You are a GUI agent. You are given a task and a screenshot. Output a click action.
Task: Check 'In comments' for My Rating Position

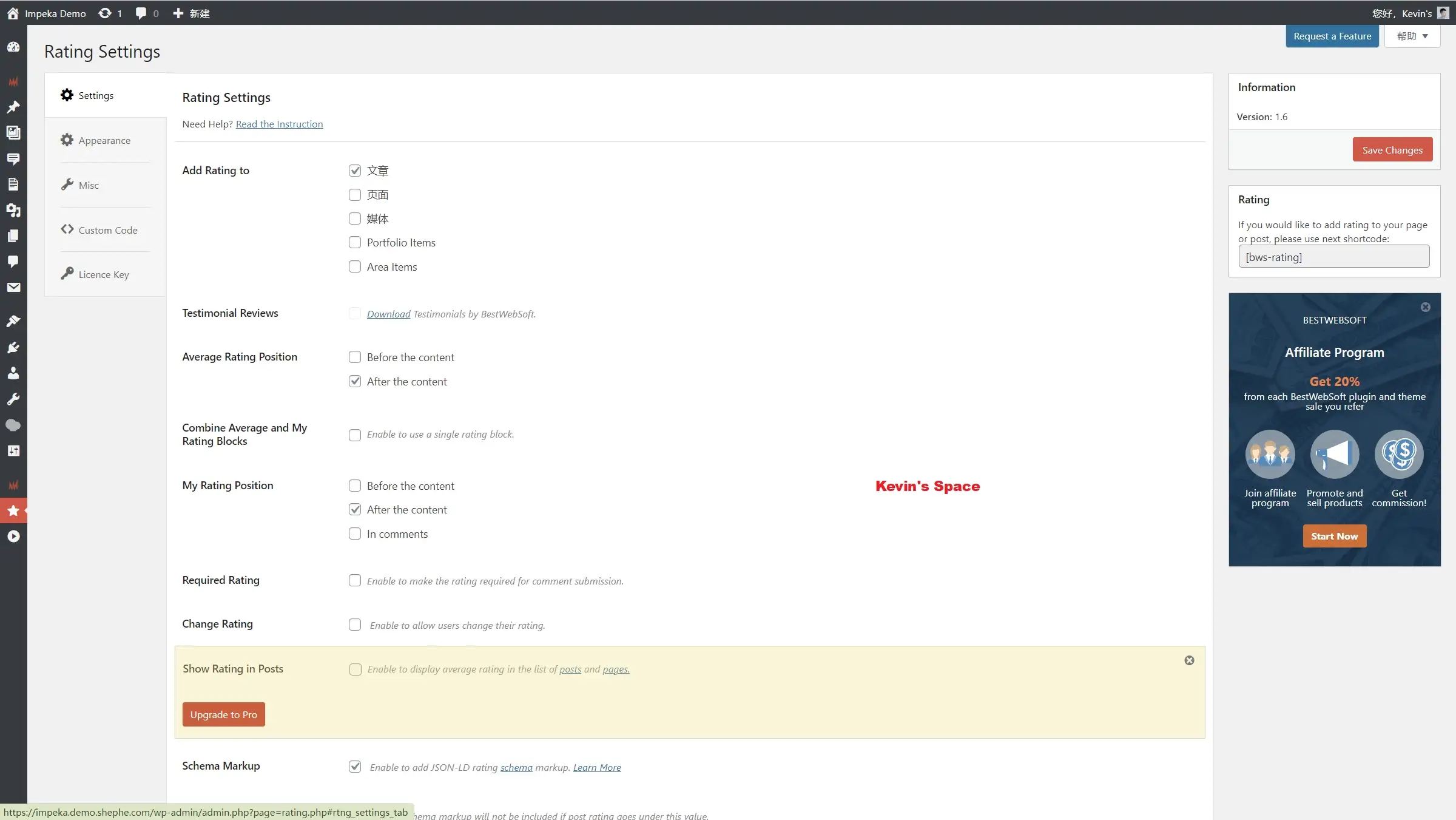pyautogui.click(x=355, y=534)
